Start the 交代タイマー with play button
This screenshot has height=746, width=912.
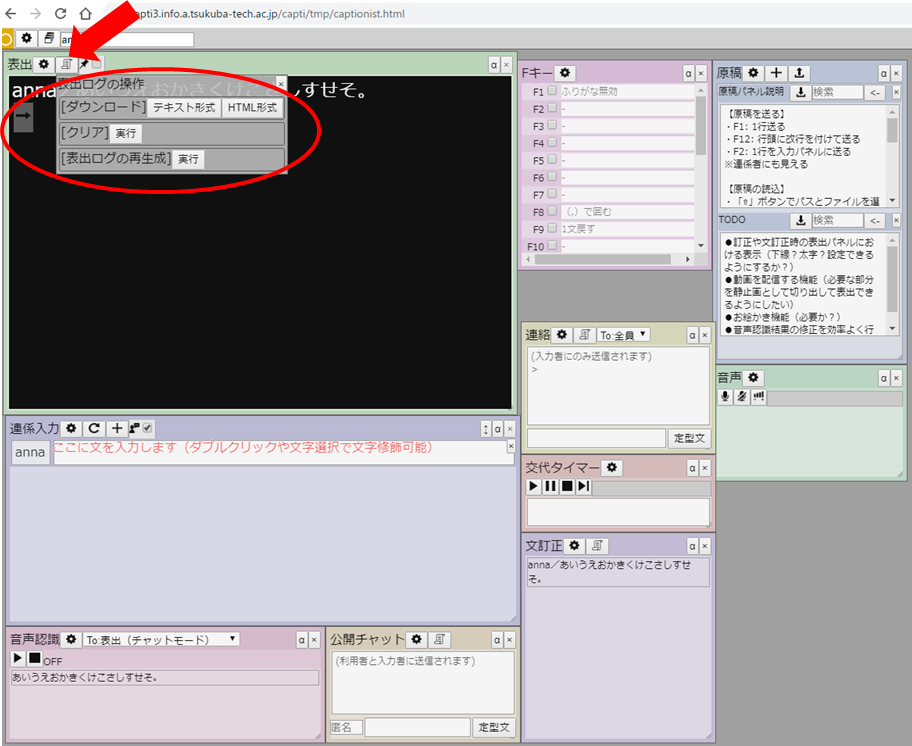(533, 486)
